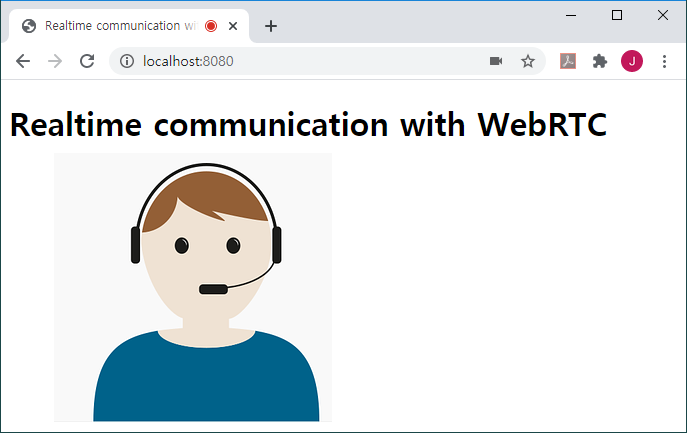Image resolution: width=687 pixels, height=433 pixels.
Task: Open a new tab
Action: [x=271, y=26]
